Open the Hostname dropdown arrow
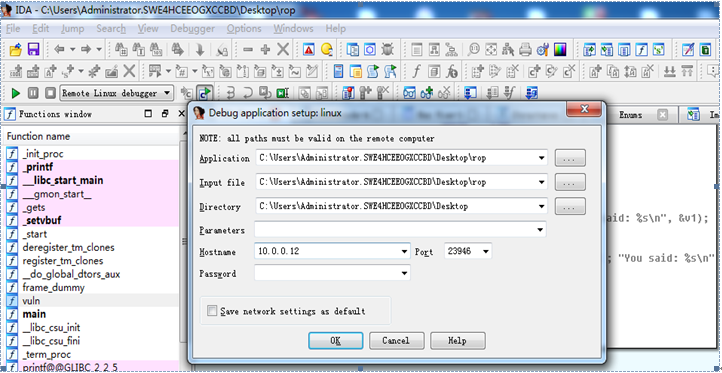Screen dimensions: 722x373 (404, 252)
